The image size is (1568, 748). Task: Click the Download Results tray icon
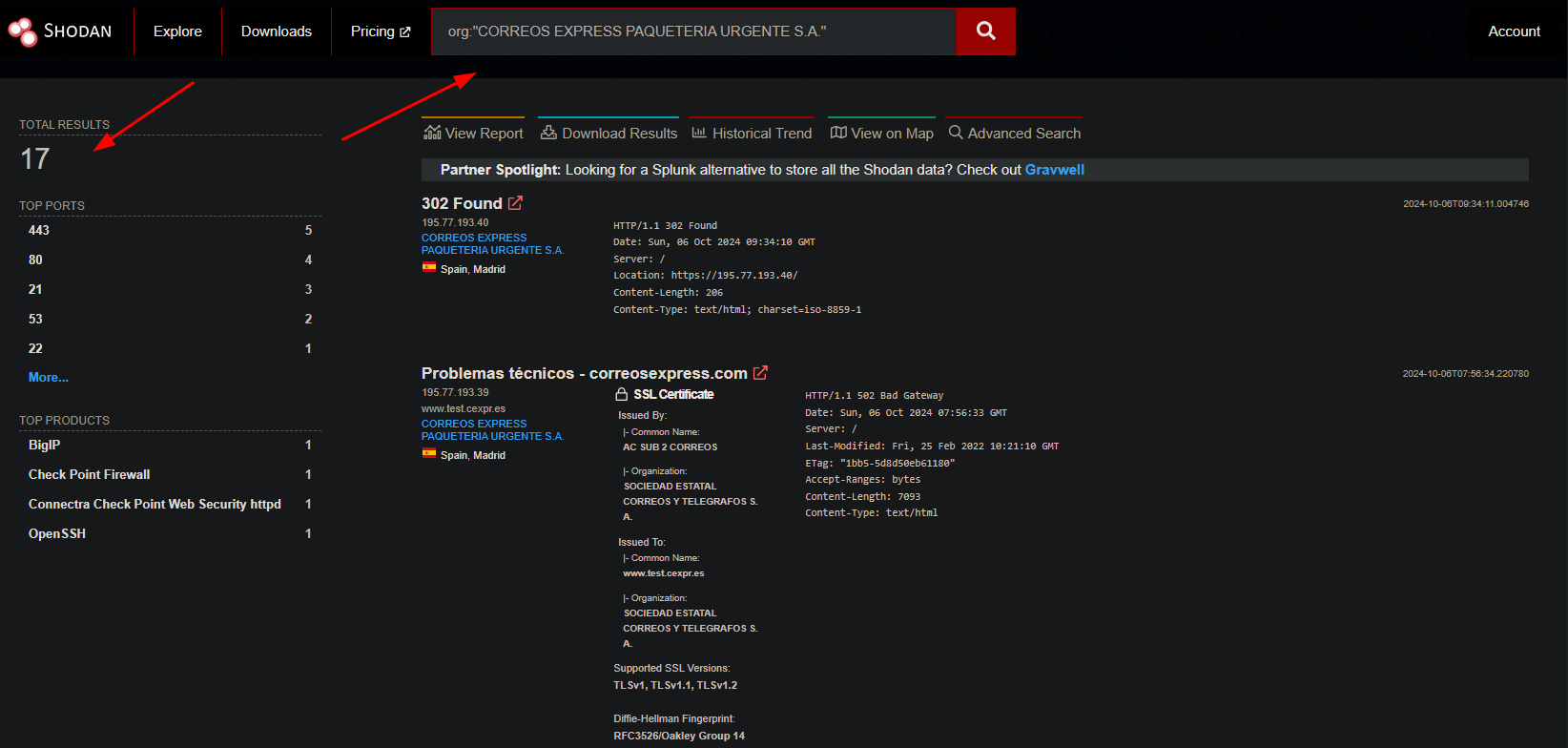pyautogui.click(x=548, y=133)
